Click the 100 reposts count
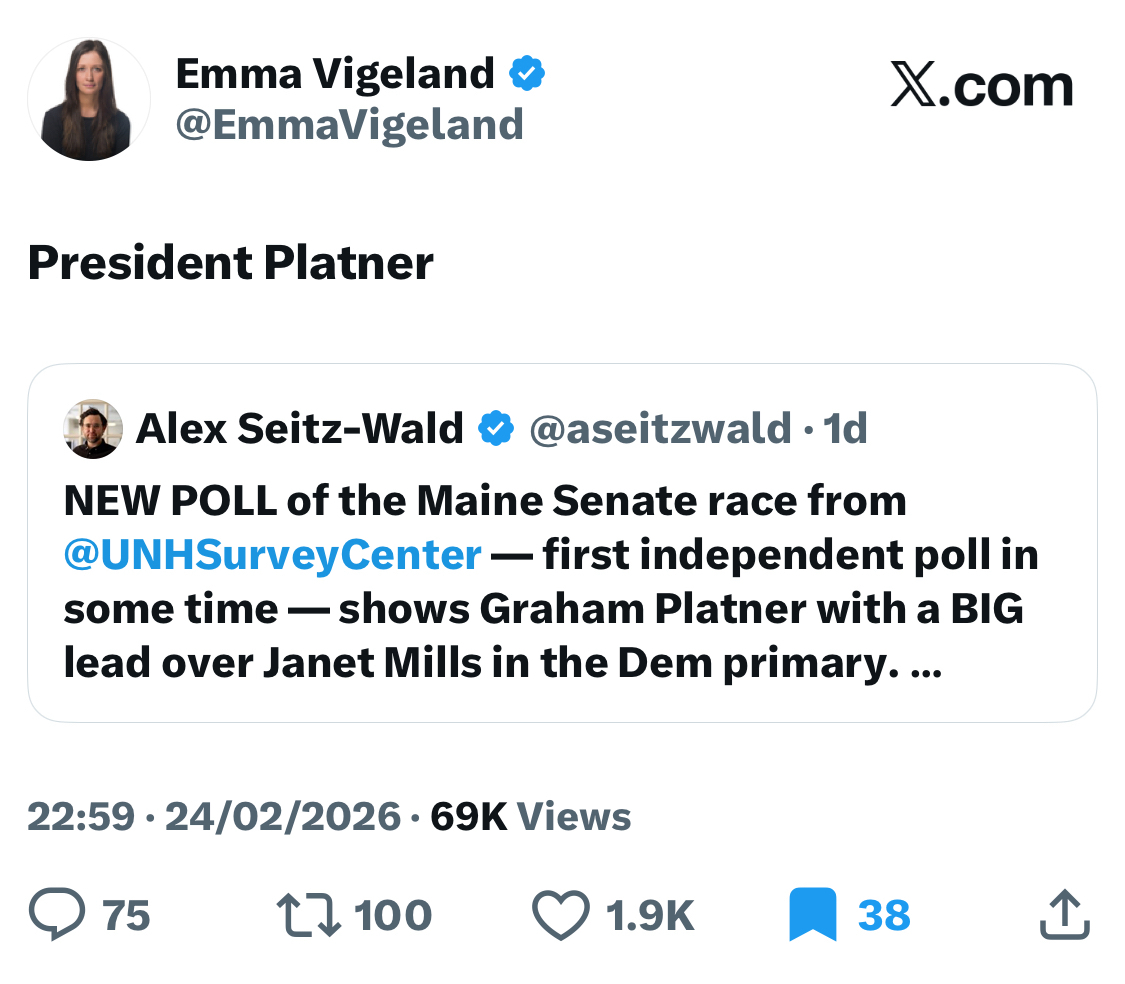 pos(393,915)
